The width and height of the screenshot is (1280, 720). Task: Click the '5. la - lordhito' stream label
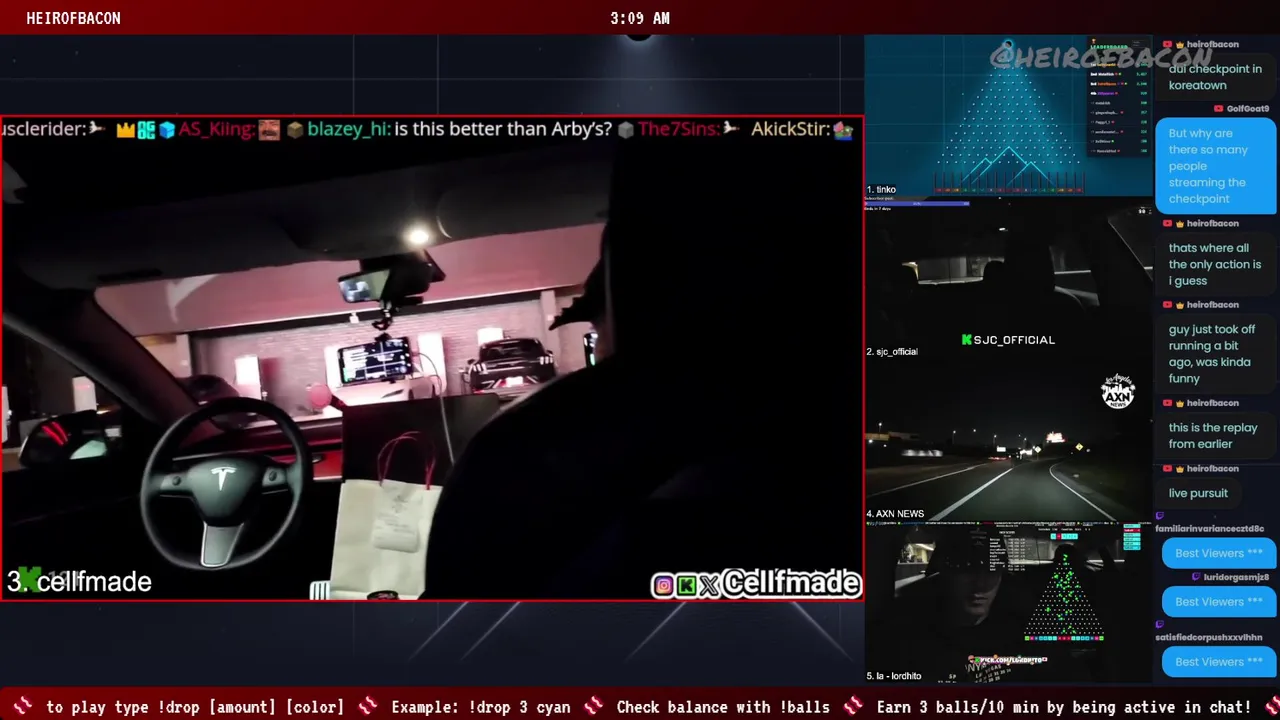(894, 676)
